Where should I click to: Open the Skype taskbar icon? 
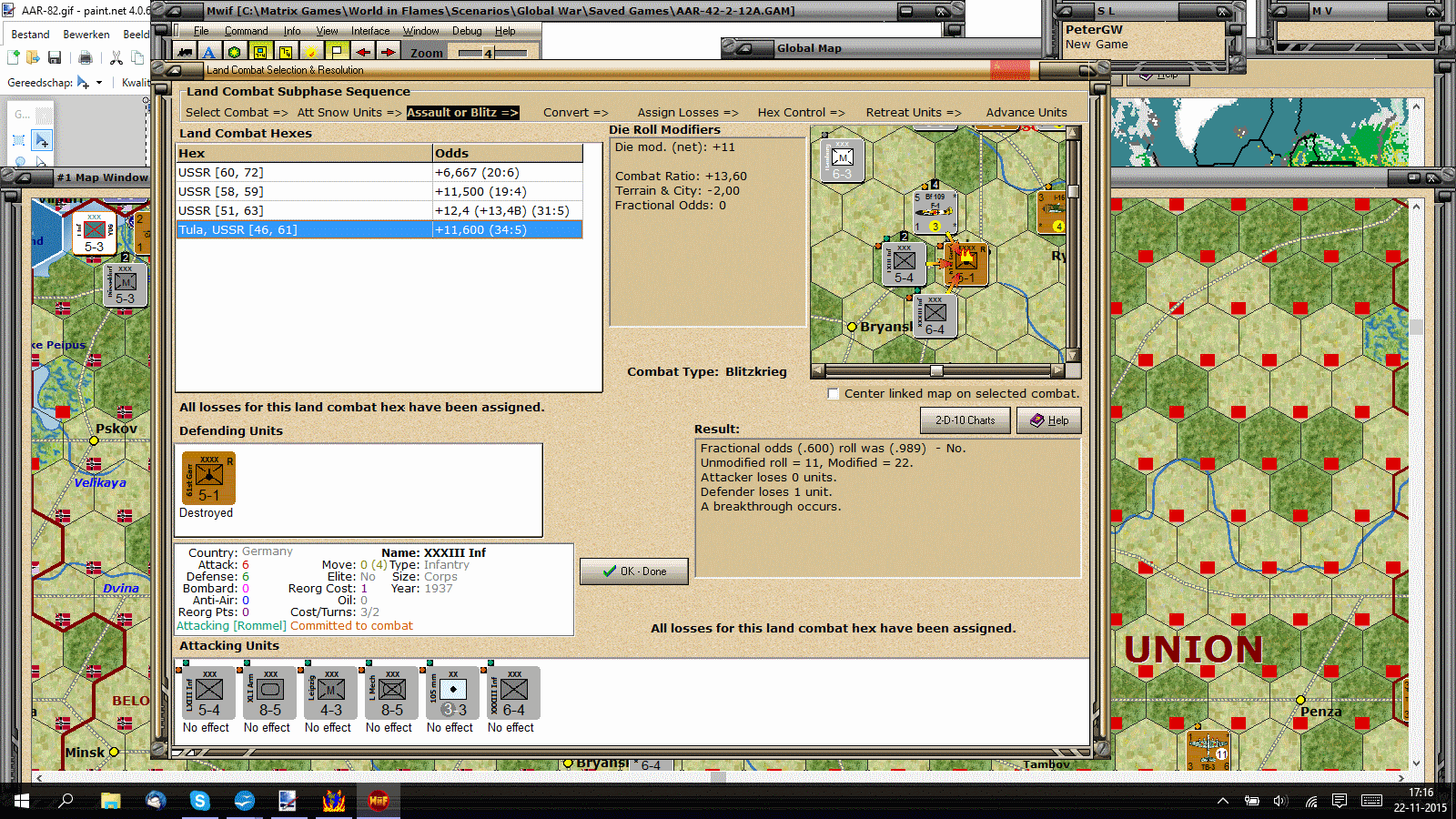[x=200, y=801]
